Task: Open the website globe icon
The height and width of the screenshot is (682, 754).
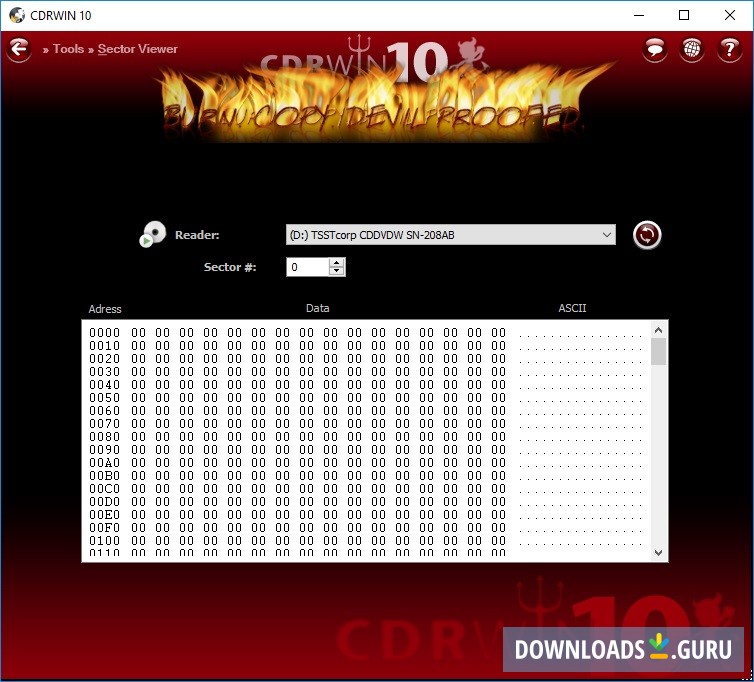Action: [691, 49]
